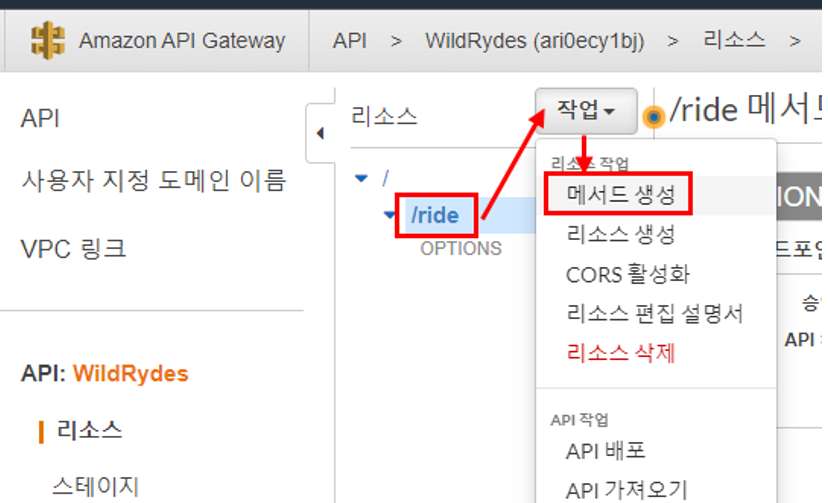This screenshot has width=828, height=503.
Task: Select 리소스 under API WildRydes
Action: click(x=89, y=430)
